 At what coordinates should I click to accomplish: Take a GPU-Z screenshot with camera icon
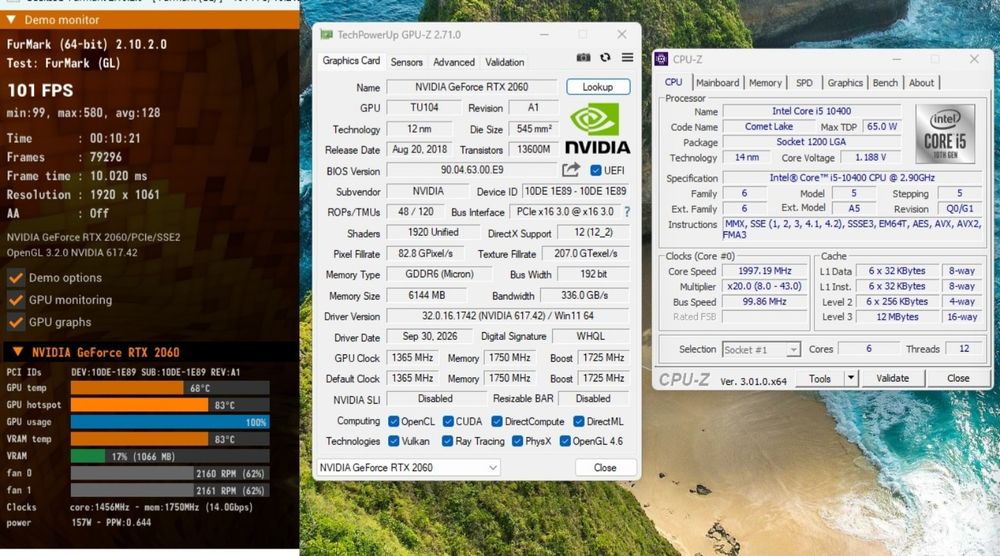(583, 57)
